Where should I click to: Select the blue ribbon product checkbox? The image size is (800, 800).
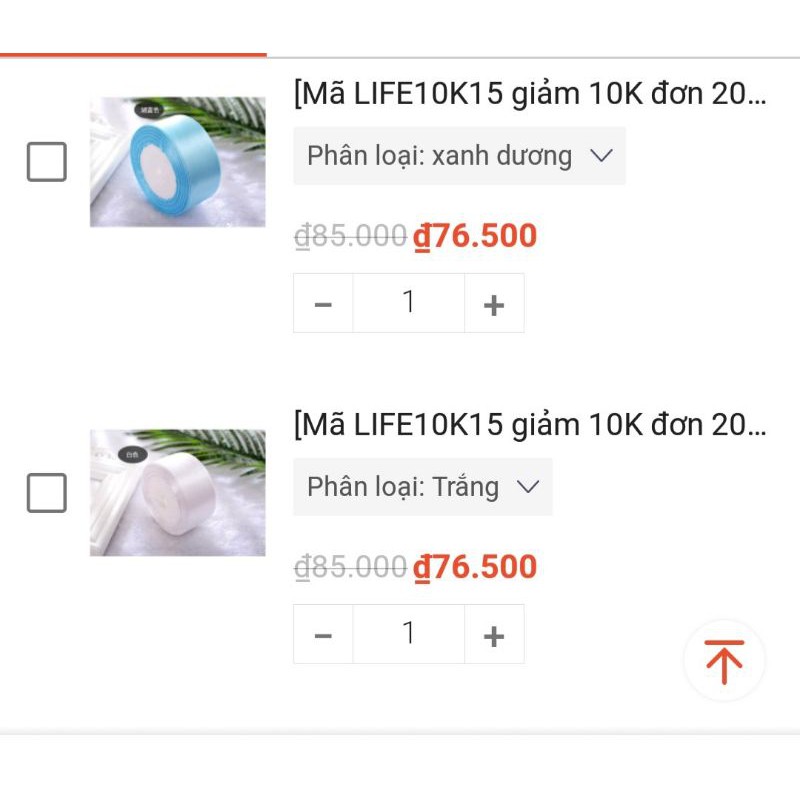[x=47, y=162]
